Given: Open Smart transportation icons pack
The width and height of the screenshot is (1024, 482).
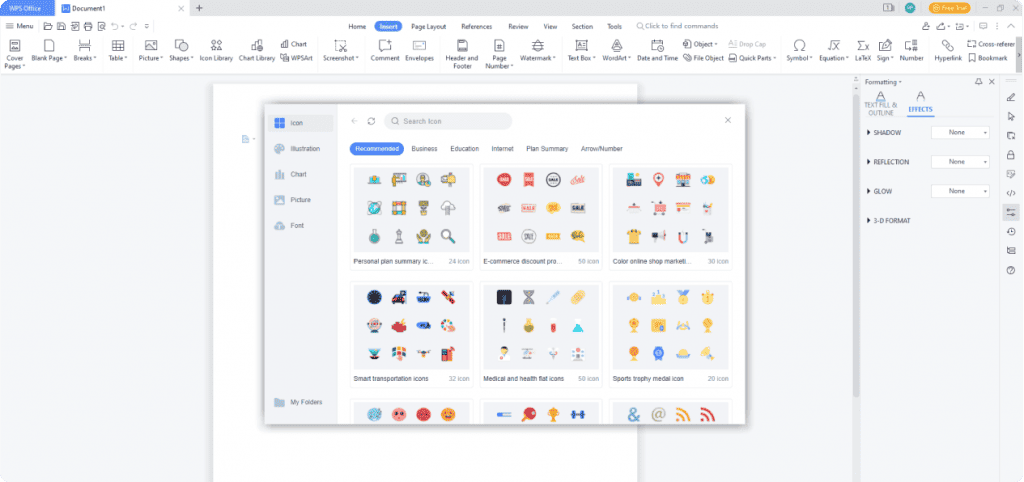Looking at the screenshot, I should pyautogui.click(x=411, y=334).
